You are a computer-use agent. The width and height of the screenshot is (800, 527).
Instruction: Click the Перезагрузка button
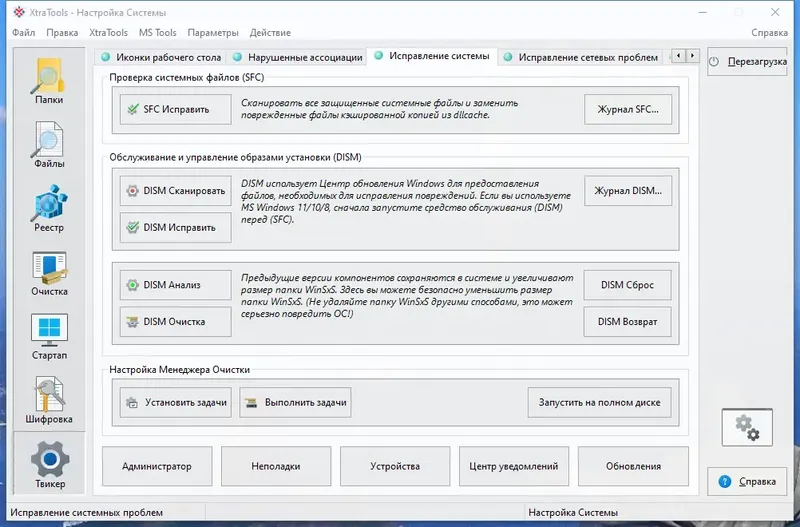747,62
